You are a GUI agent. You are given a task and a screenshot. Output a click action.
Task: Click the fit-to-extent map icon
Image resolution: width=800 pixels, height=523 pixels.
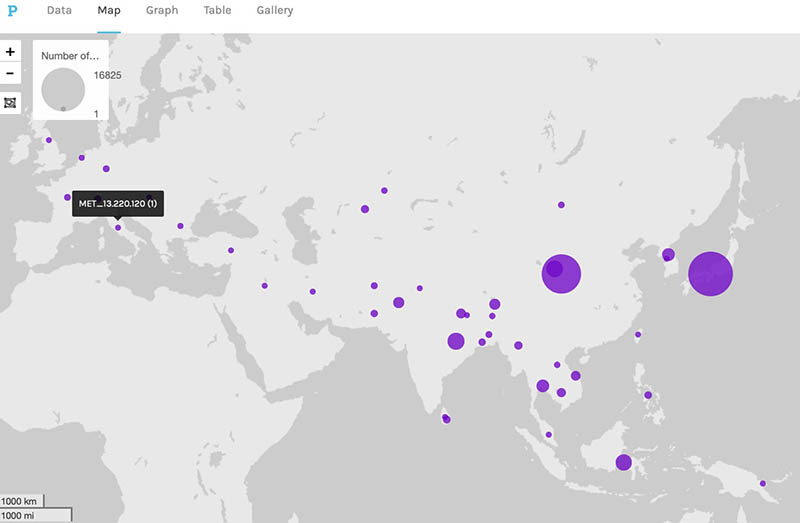(10, 103)
